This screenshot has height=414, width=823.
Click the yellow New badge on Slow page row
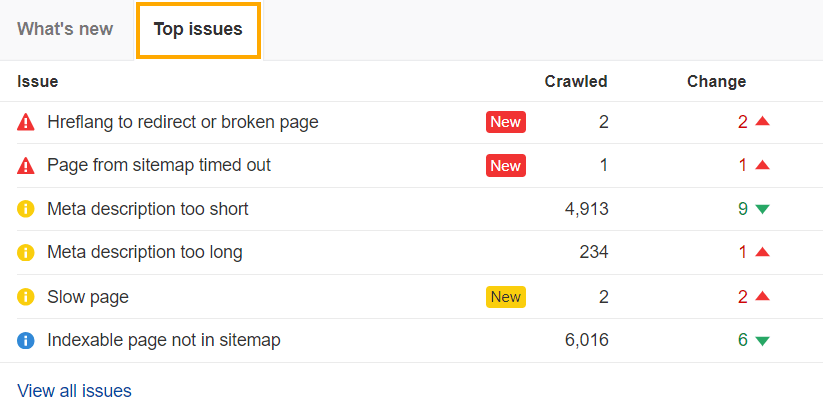point(506,297)
